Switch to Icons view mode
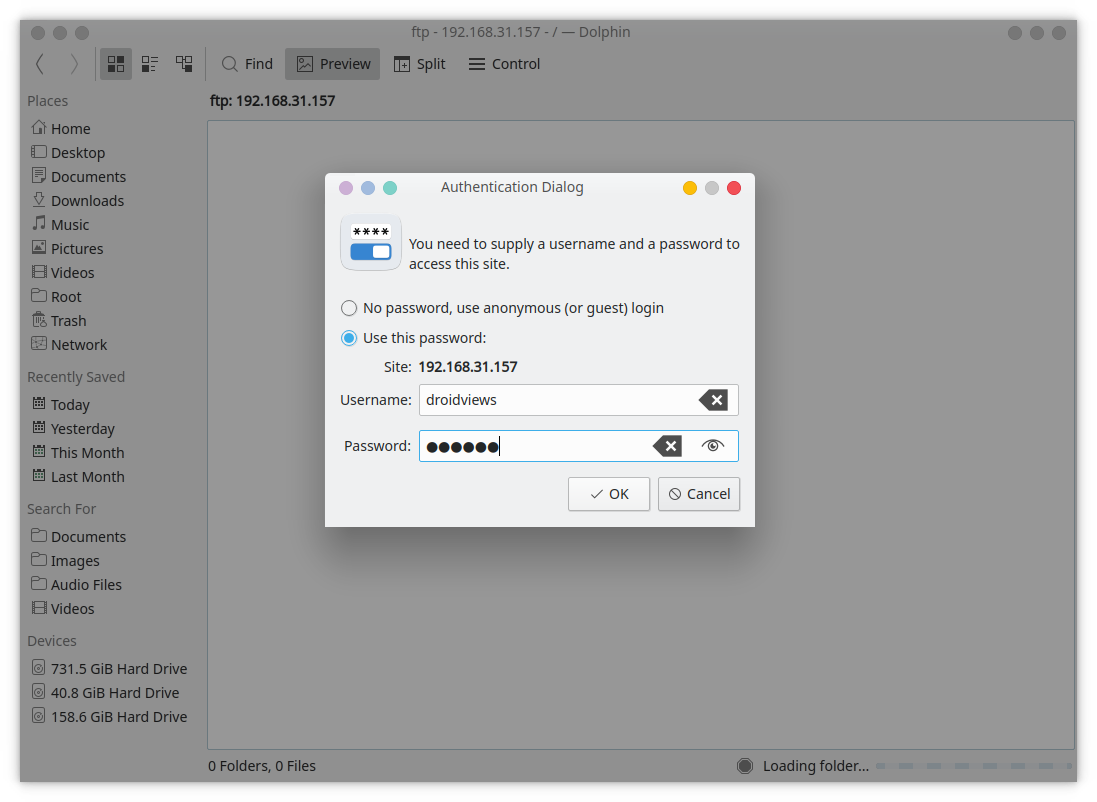The height and width of the screenshot is (802, 1097). point(116,64)
